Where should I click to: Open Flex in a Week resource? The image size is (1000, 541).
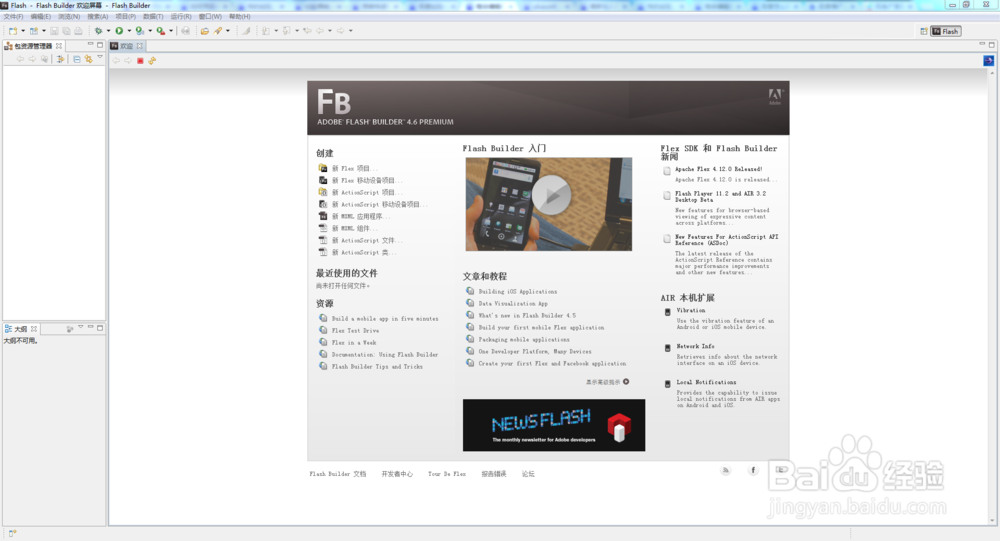354,343
